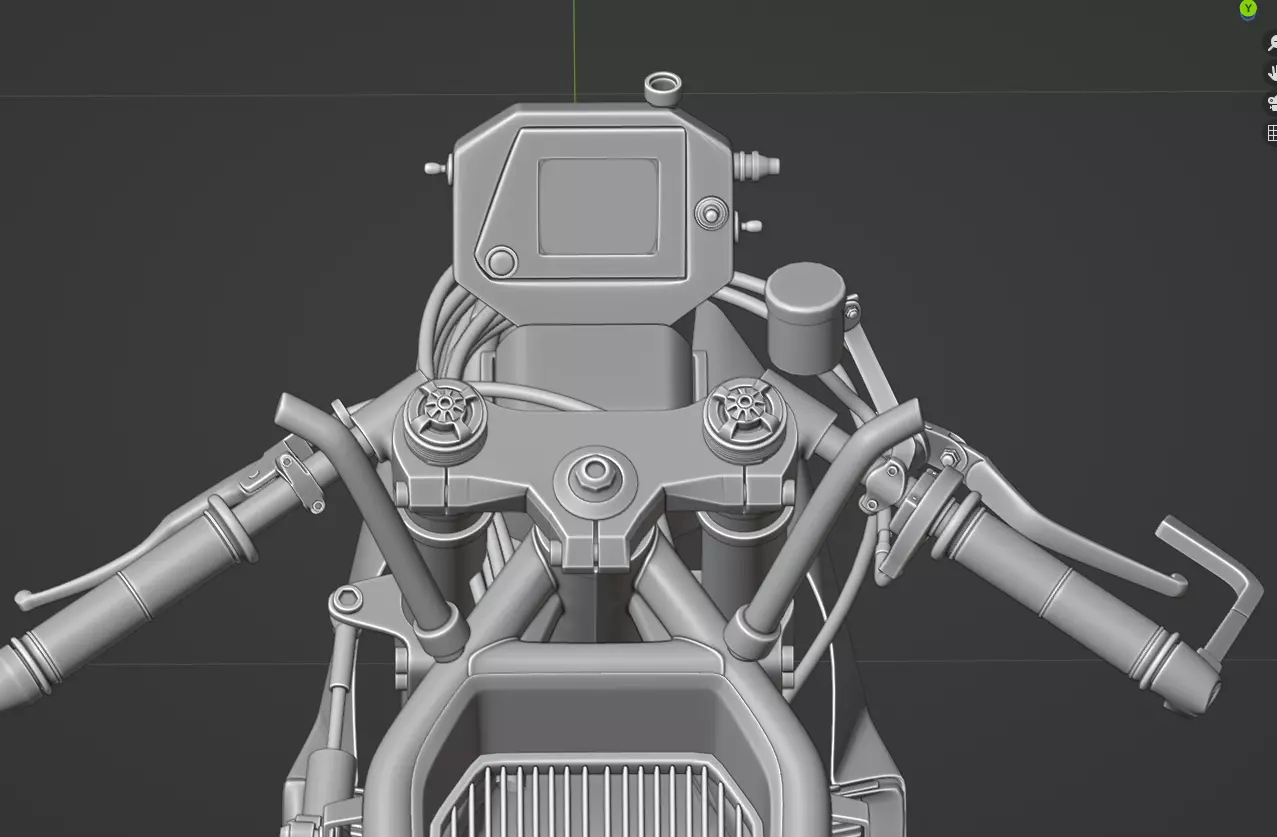Click the hand pan-view icon

point(1272,73)
